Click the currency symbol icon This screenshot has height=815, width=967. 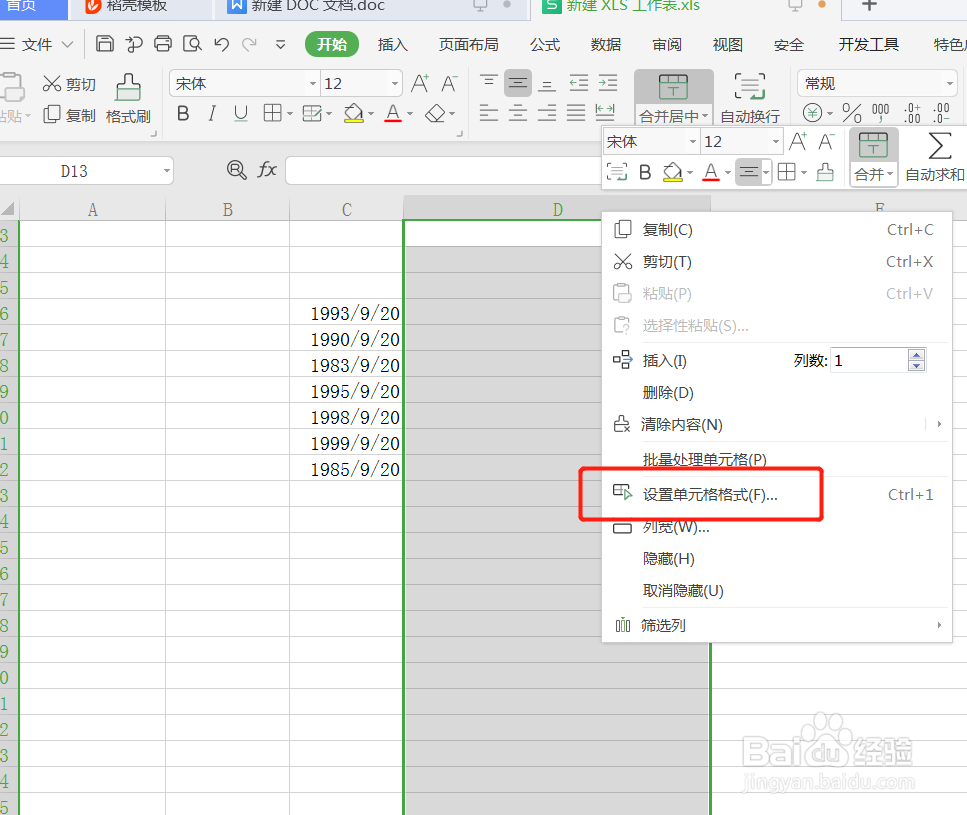812,113
